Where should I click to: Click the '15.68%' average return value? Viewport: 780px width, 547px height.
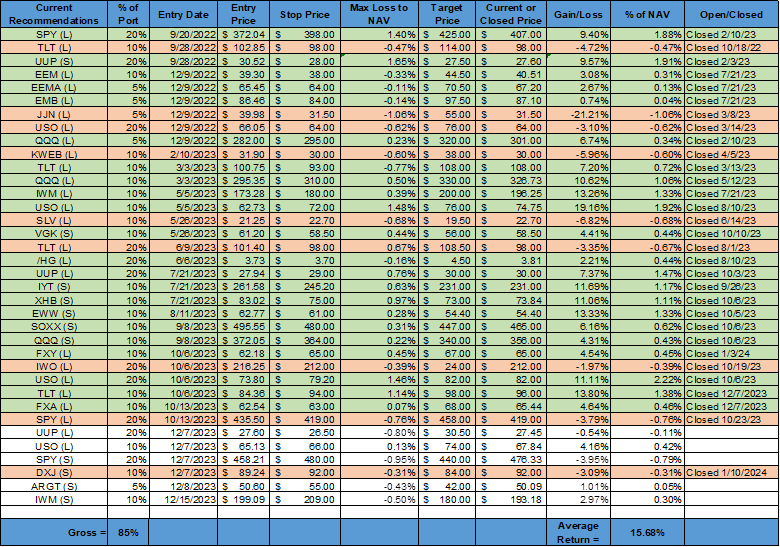pyautogui.click(x=647, y=533)
